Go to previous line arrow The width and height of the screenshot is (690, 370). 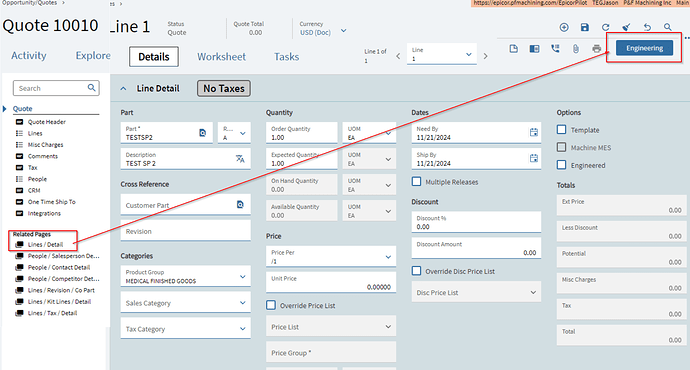tap(398, 56)
